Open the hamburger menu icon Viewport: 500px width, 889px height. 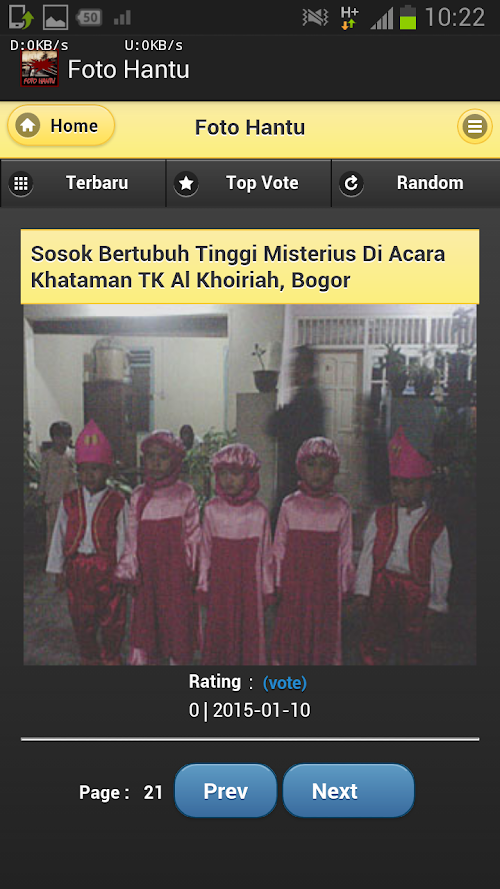click(x=474, y=126)
